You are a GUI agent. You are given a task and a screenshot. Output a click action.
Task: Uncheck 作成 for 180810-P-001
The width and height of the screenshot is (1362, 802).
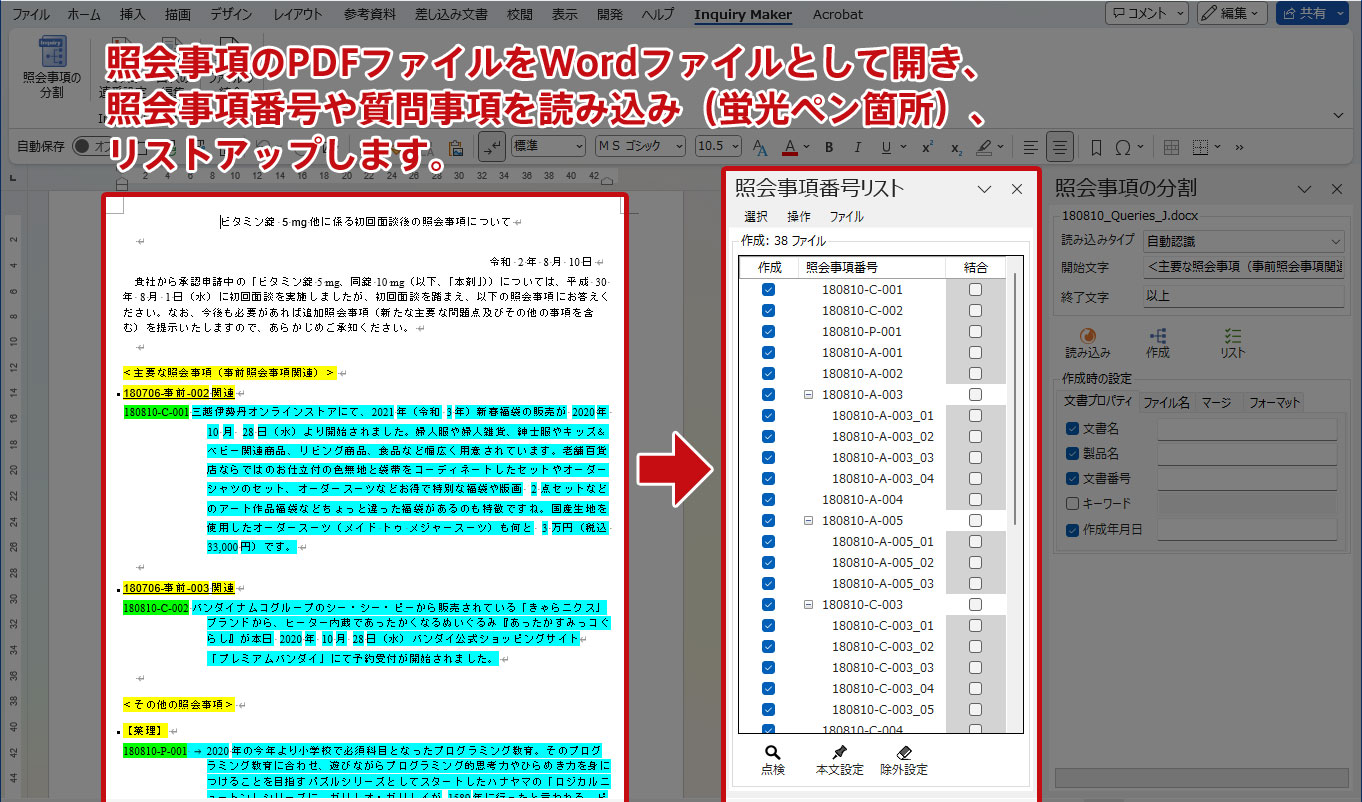(768, 331)
